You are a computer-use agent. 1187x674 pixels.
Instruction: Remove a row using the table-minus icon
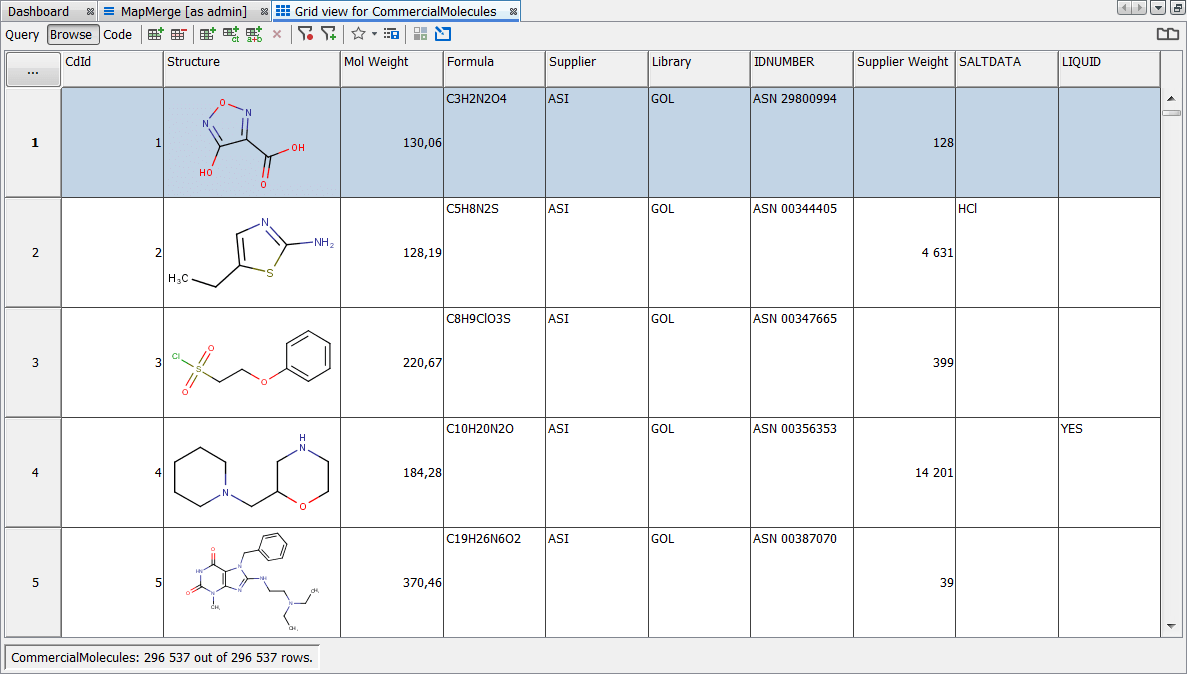(x=177, y=34)
